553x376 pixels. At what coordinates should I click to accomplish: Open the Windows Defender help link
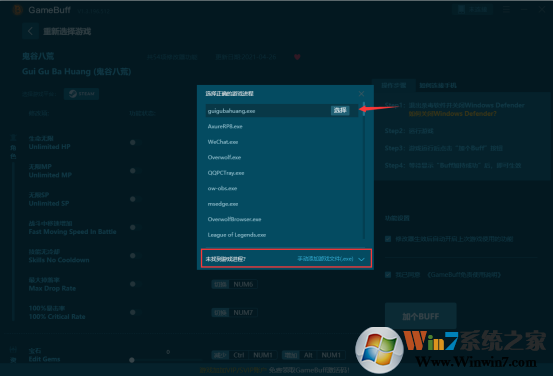click(452, 114)
